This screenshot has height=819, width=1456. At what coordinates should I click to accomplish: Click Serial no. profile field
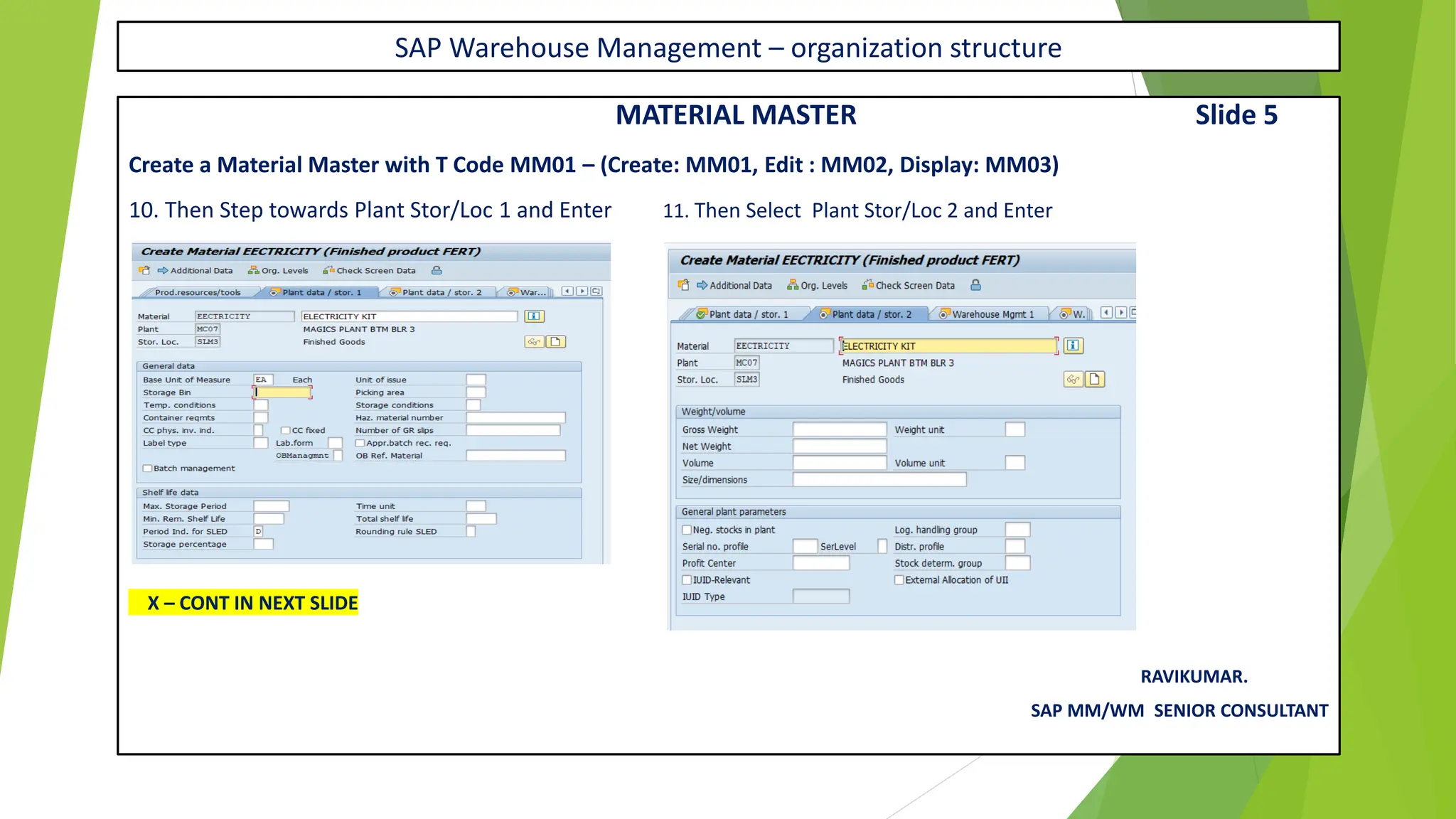click(805, 546)
